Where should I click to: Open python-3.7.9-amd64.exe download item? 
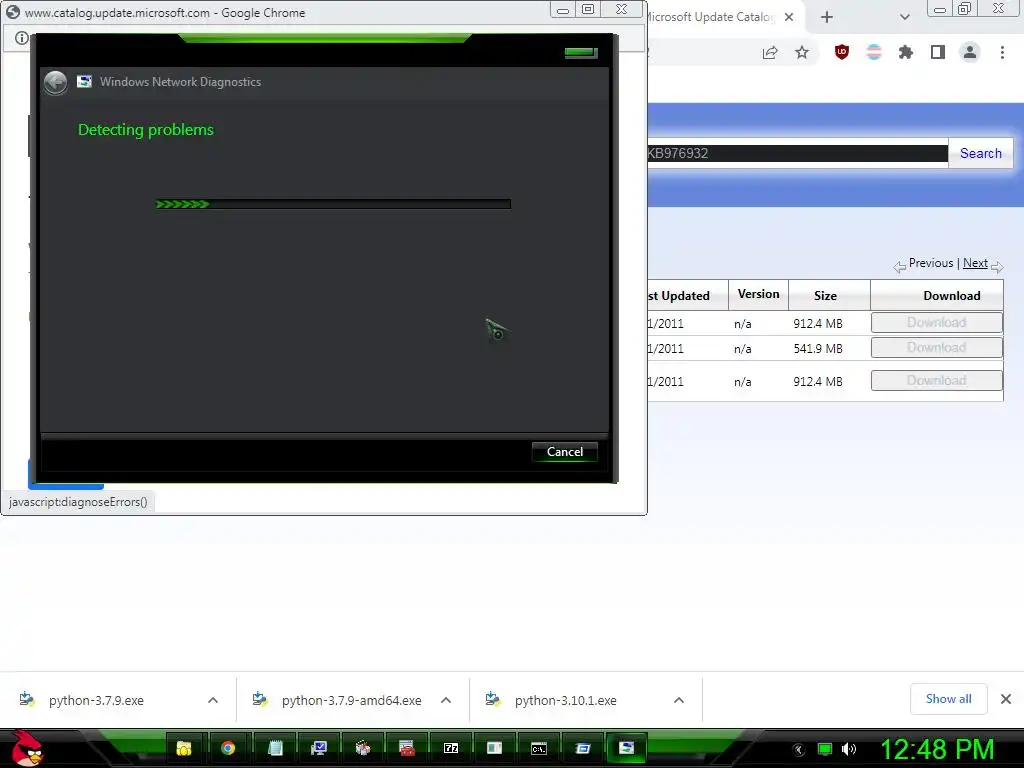tap(351, 700)
